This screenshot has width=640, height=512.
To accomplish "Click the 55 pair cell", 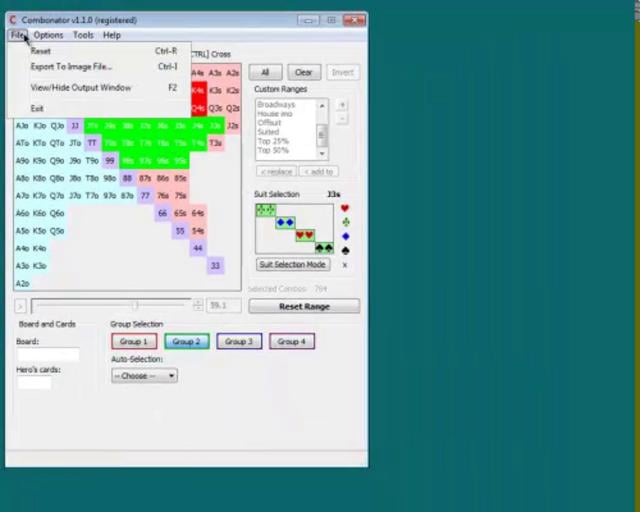I will point(180,231).
